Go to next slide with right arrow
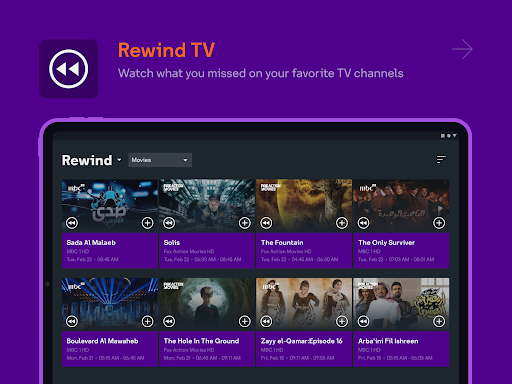 (x=463, y=49)
